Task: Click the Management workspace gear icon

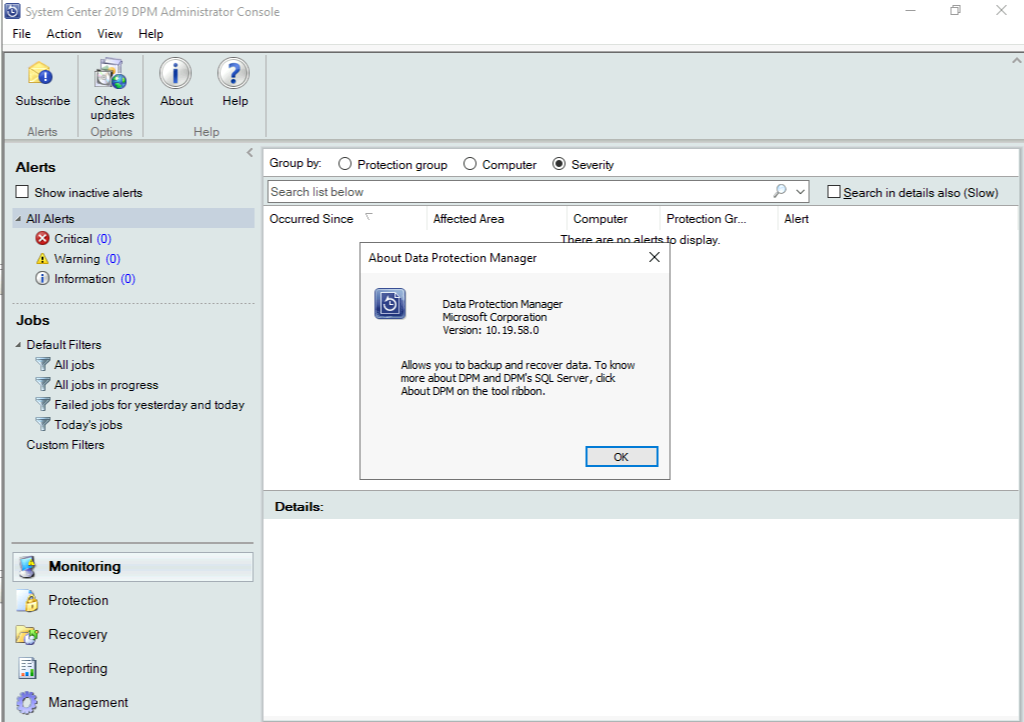Action: pos(27,702)
